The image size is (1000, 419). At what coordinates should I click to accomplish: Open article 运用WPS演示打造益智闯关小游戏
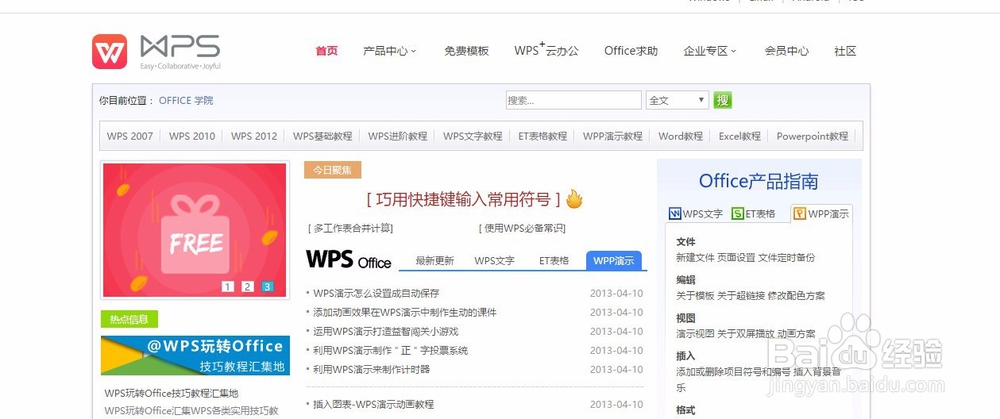point(386,332)
